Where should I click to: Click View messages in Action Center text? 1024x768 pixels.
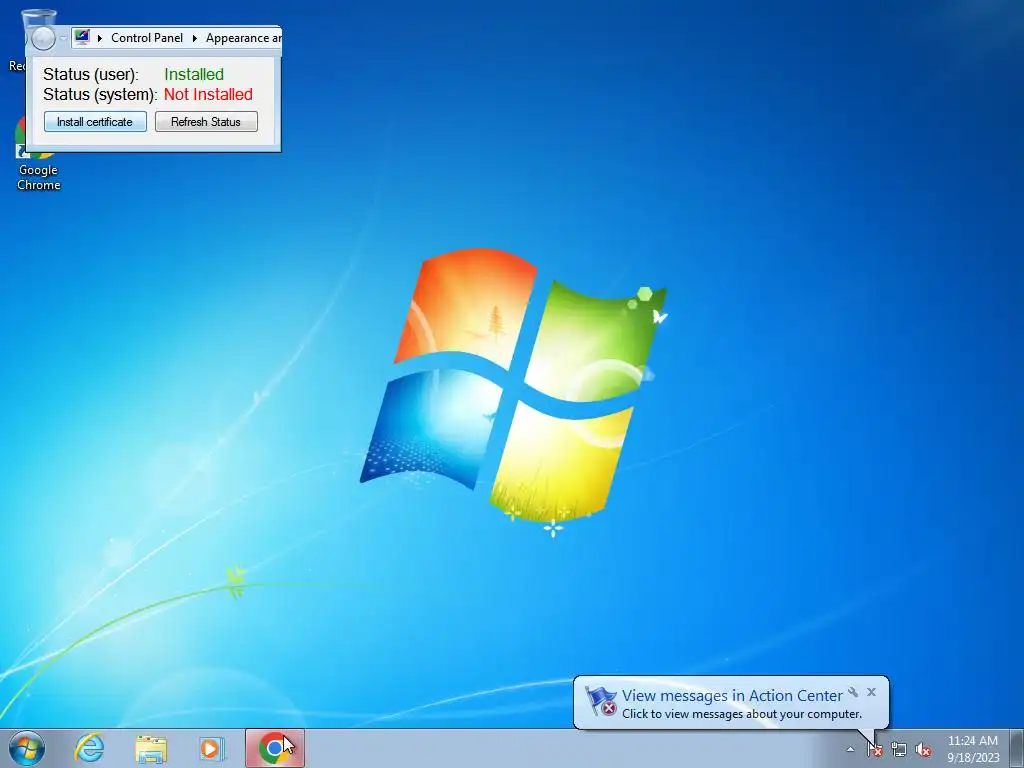(x=732, y=696)
